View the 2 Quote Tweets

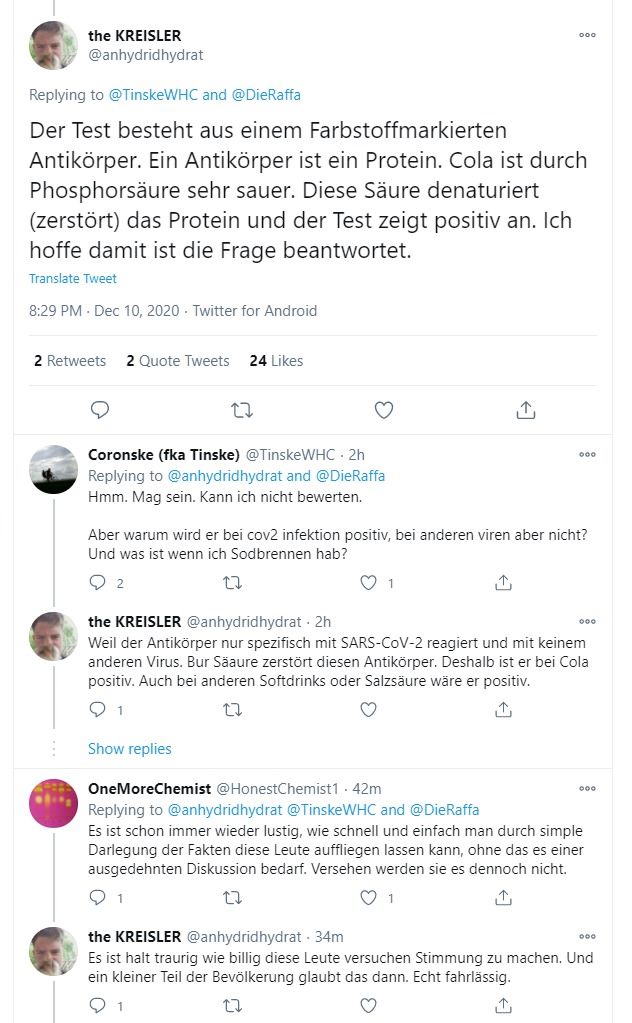tap(178, 360)
